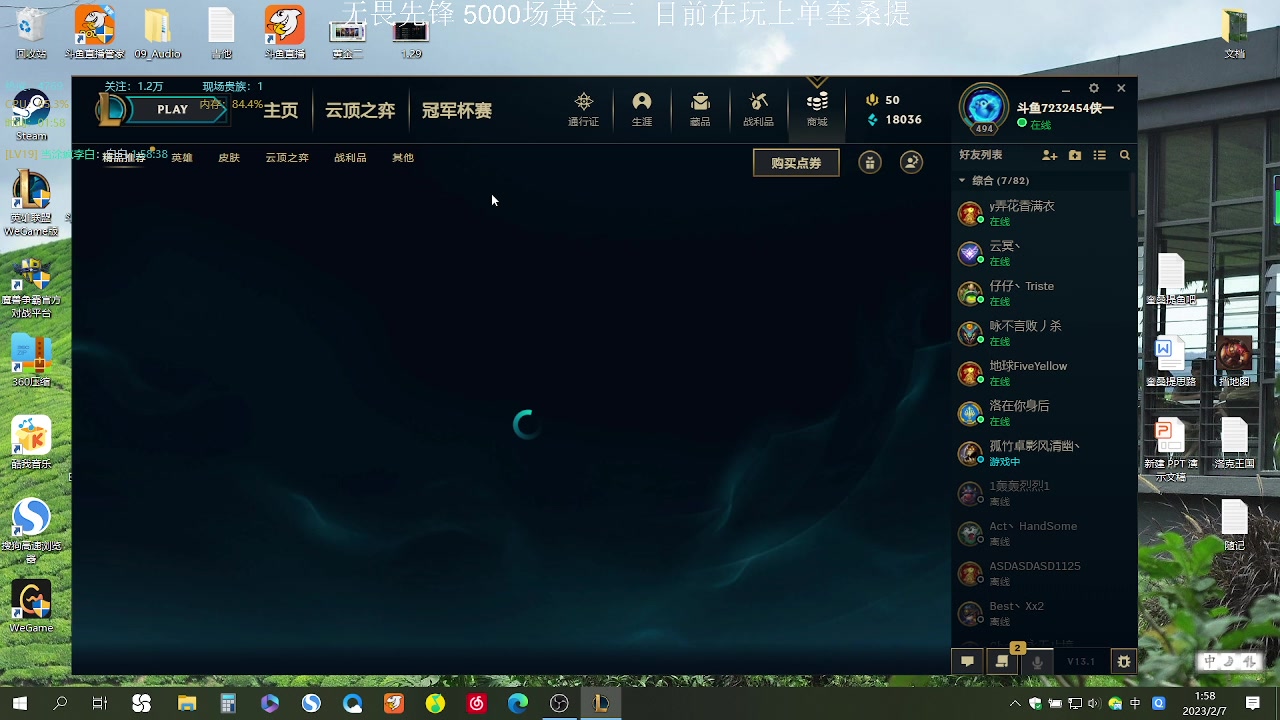The image size is (1280, 720).
Task: Open the 回收站 recycle bin
Action: coord(31,34)
